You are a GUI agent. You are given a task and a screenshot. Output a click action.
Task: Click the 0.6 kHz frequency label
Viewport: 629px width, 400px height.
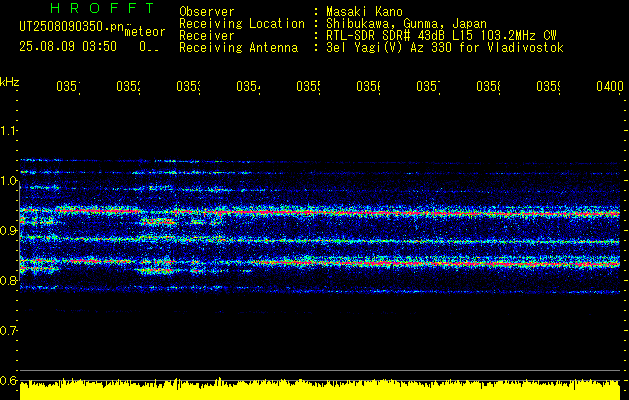pyautogui.click(x=8, y=380)
